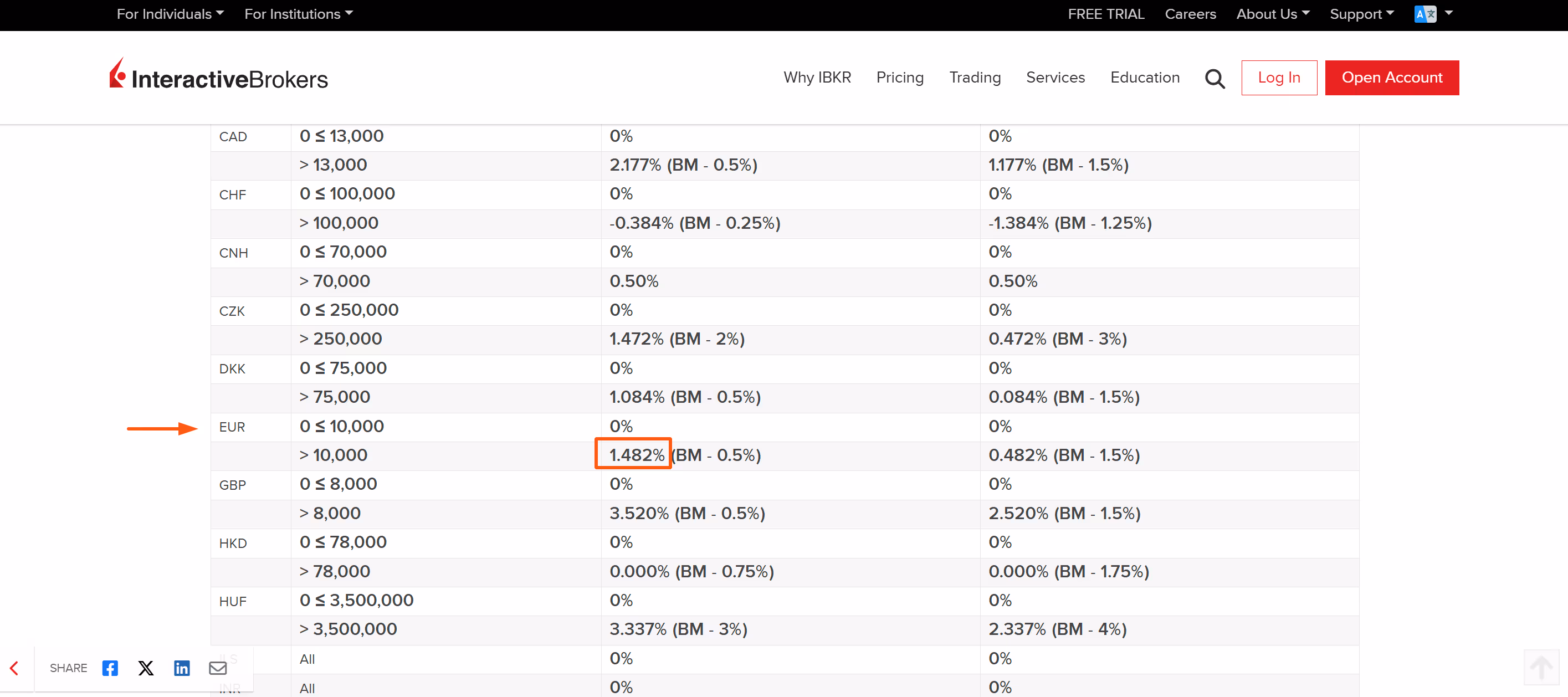Open the Support dropdown menu
This screenshot has width=1568, height=697.
[x=1361, y=14]
